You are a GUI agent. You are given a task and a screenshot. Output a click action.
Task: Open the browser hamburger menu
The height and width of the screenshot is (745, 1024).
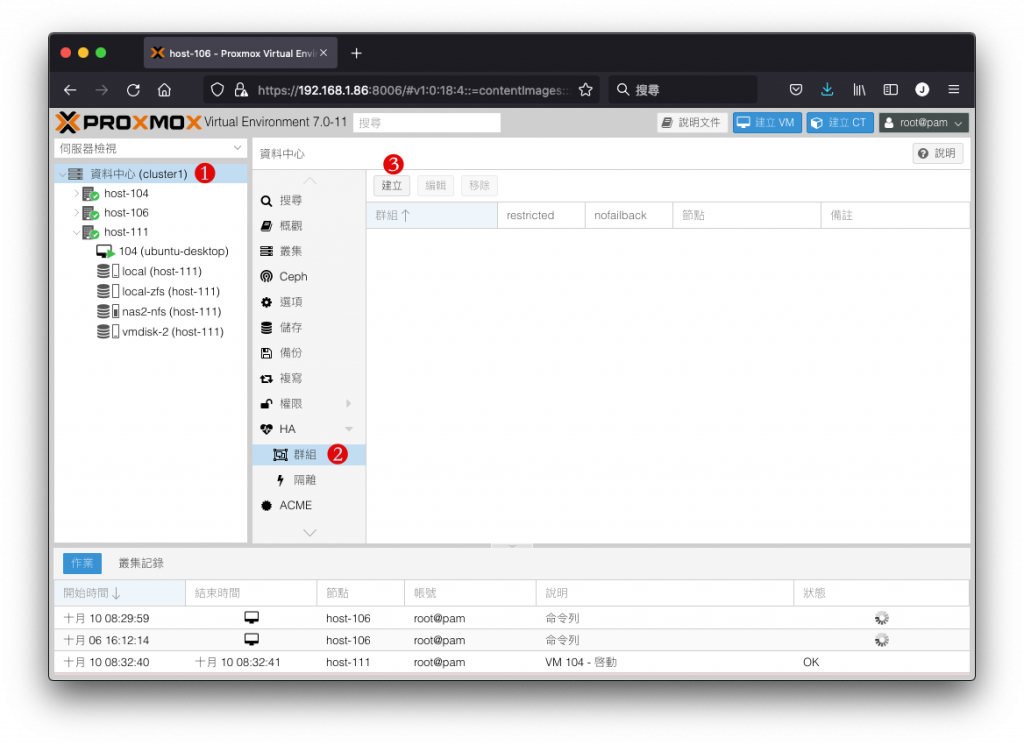pyautogui.click(x=953, y=89)
